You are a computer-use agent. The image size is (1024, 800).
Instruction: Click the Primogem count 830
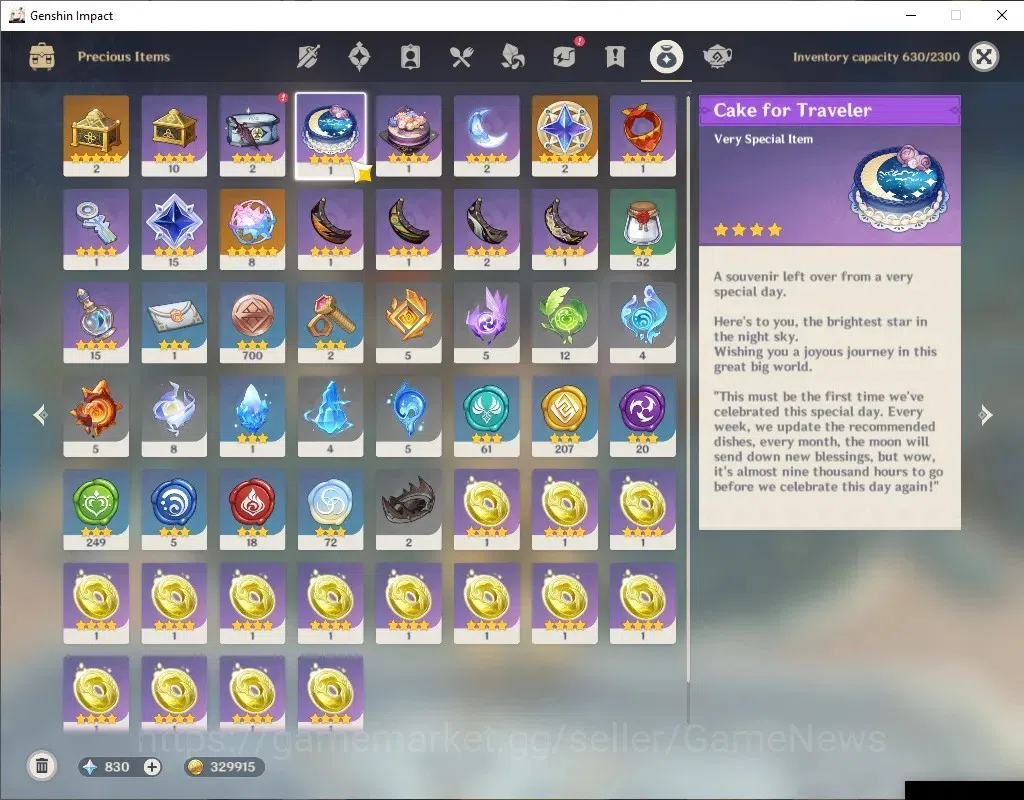[117, 767]
